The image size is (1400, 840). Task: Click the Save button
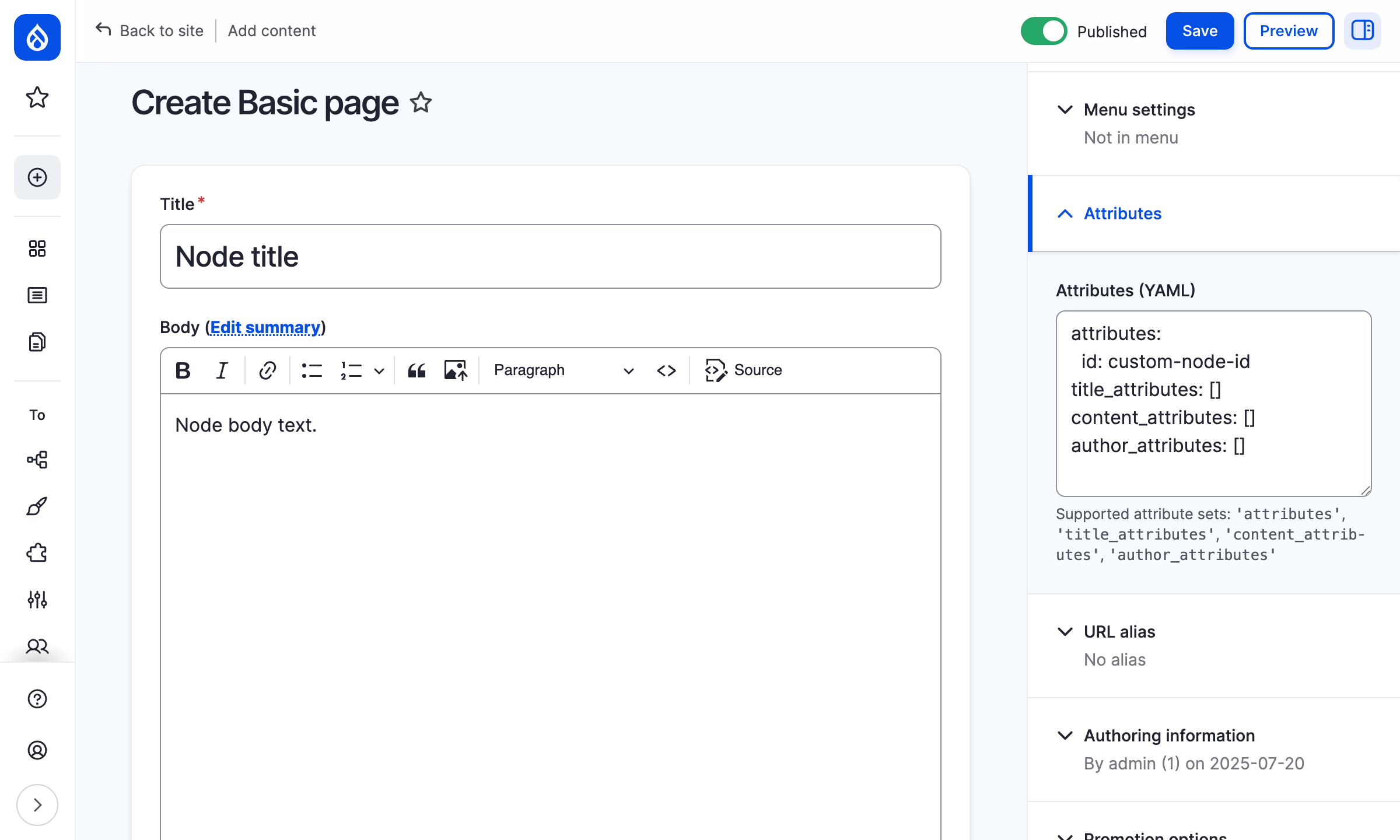pos(1199,31)
